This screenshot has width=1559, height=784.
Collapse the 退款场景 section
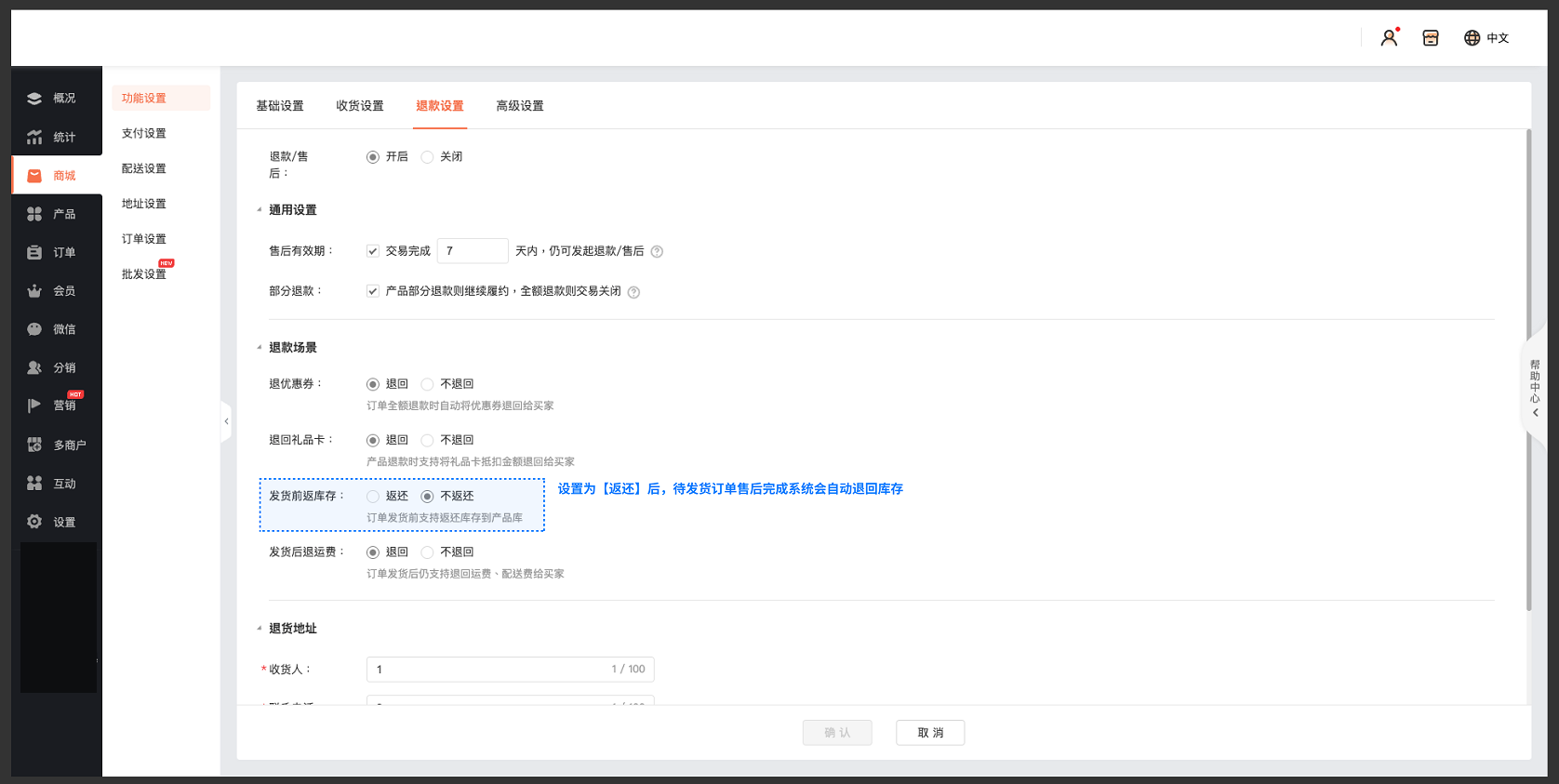click(260, 348)
